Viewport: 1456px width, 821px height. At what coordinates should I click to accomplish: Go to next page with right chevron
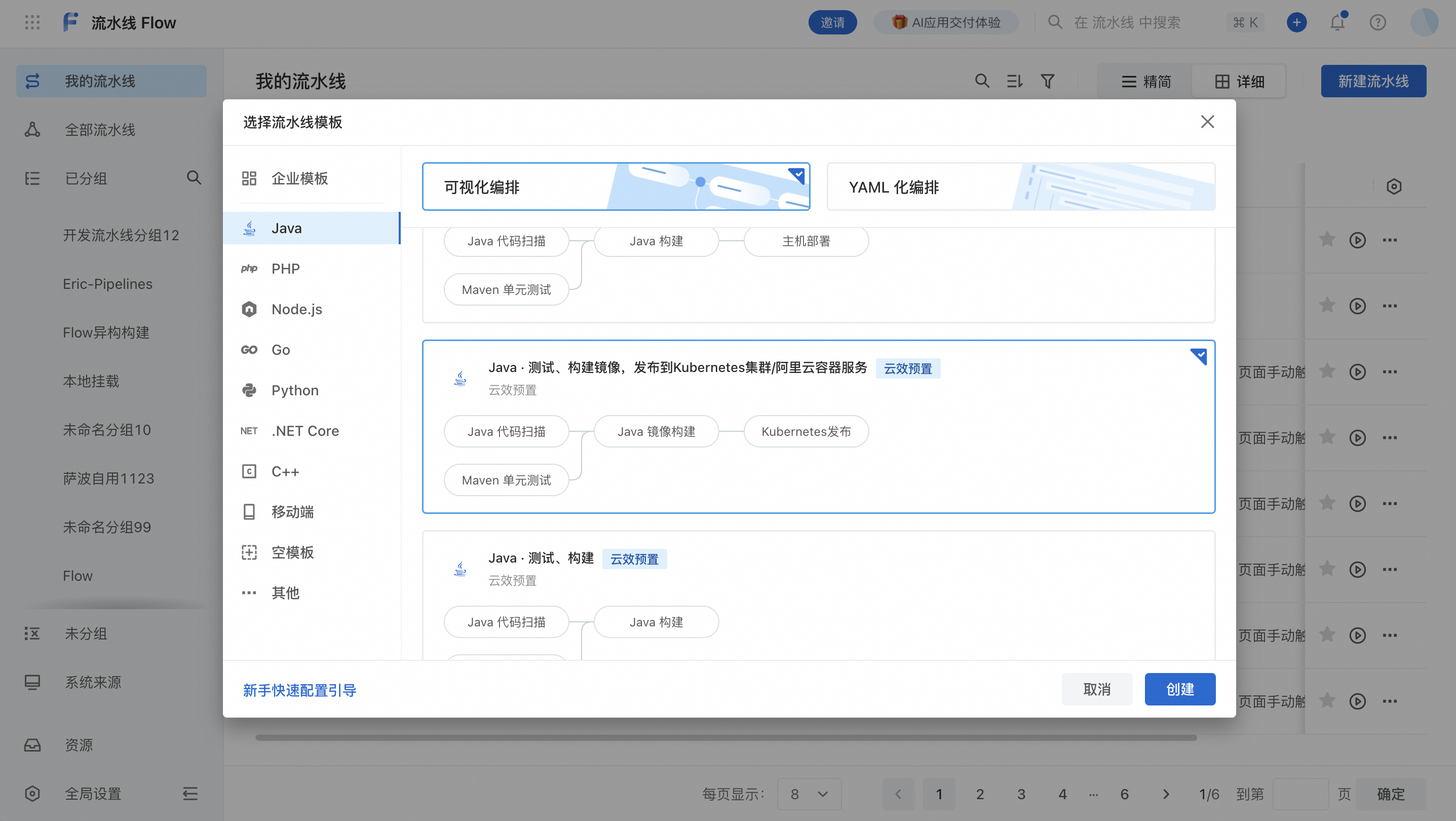(x=1166, y=795)
